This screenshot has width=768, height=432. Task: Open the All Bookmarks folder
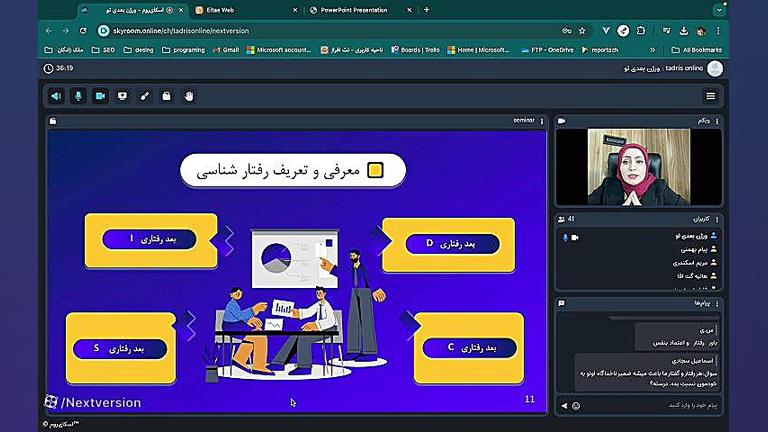pos(696,50)
